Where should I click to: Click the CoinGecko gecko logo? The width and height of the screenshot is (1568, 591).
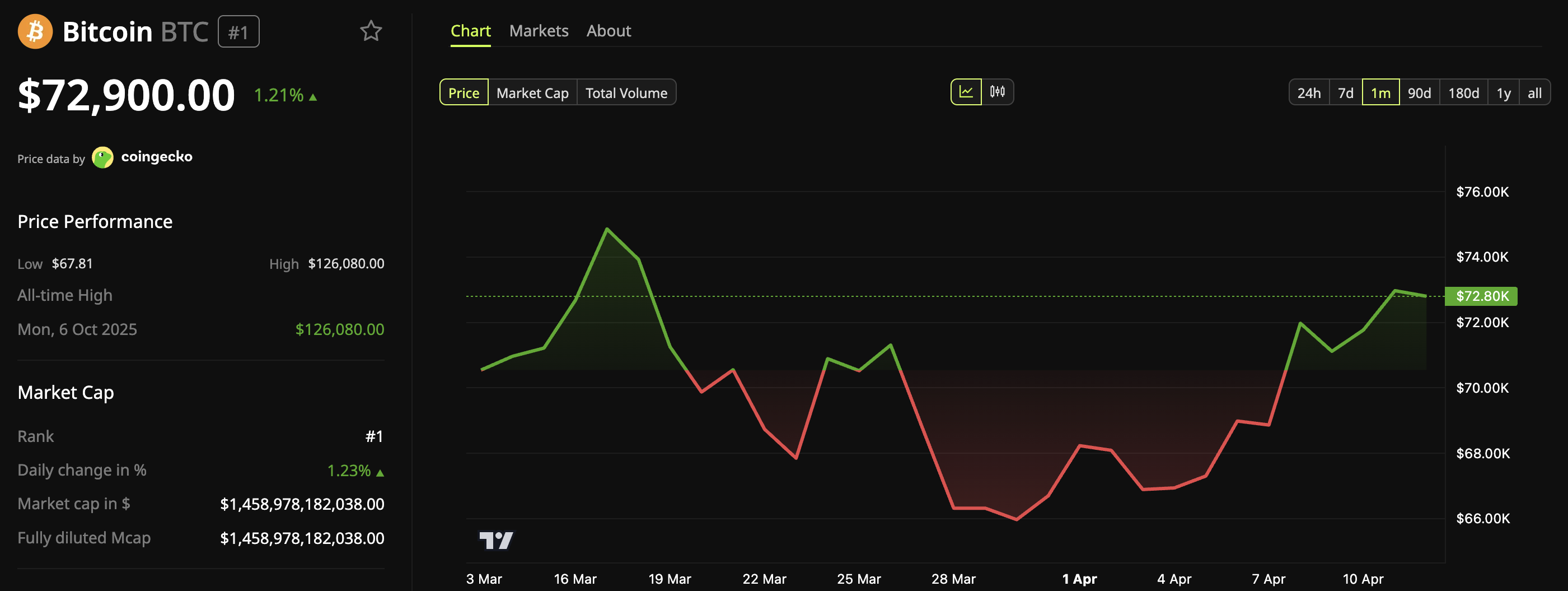click(x=102, y=157)
